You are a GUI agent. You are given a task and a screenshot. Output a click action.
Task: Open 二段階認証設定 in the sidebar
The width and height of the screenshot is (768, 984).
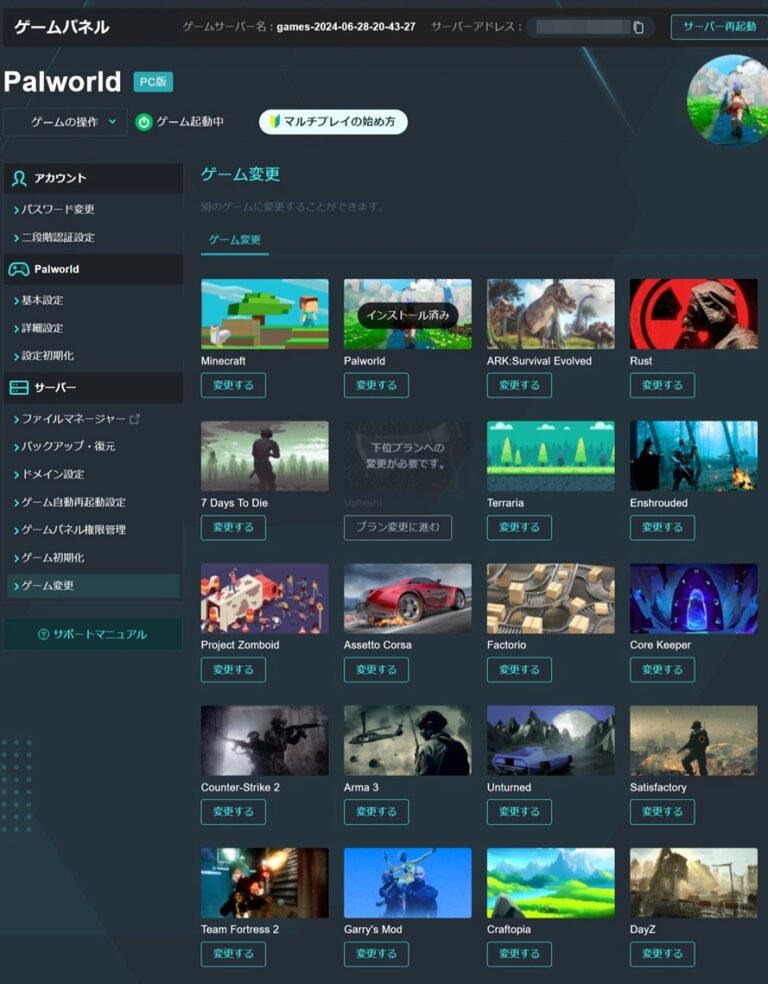point(58,237)
